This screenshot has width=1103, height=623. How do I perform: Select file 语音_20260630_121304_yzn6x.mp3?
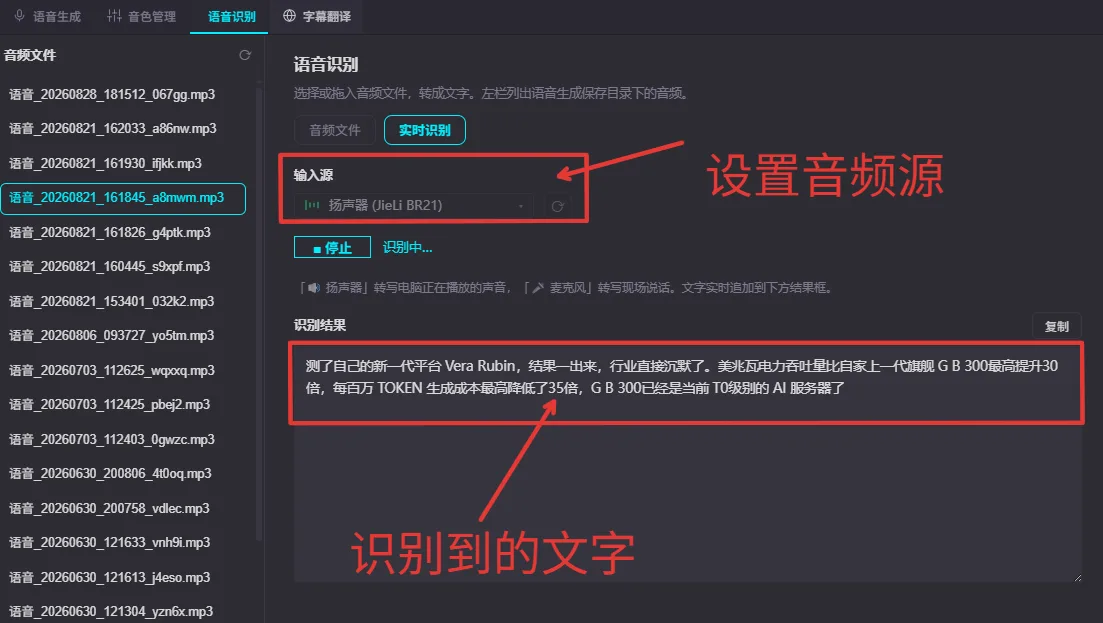(124, 611)
